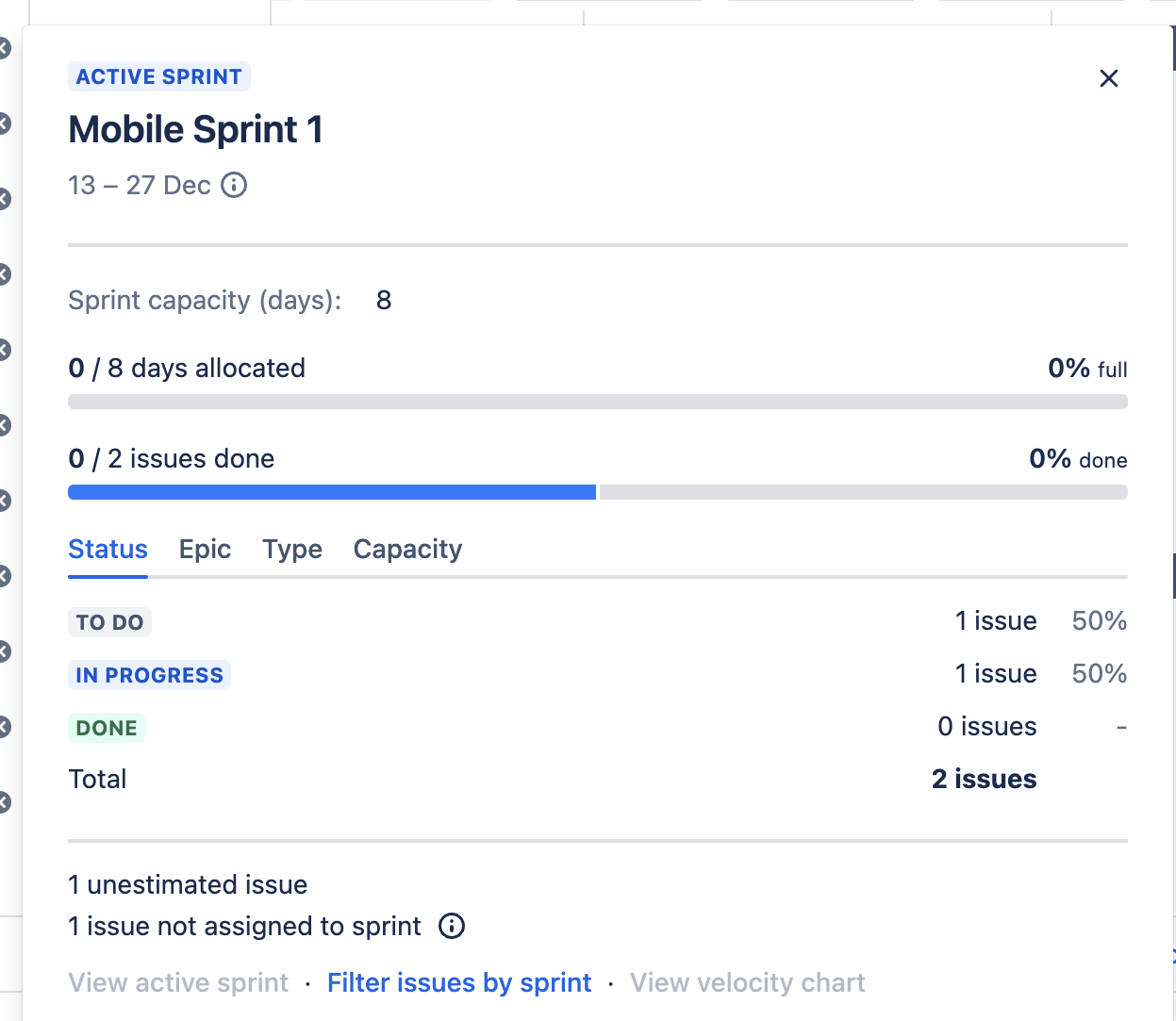Edit the sprint capacity value 8

coord(384,300)
